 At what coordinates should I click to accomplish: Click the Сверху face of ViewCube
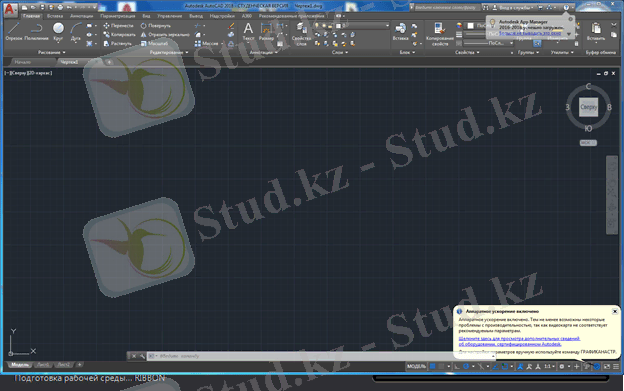(x=588, y=107)
